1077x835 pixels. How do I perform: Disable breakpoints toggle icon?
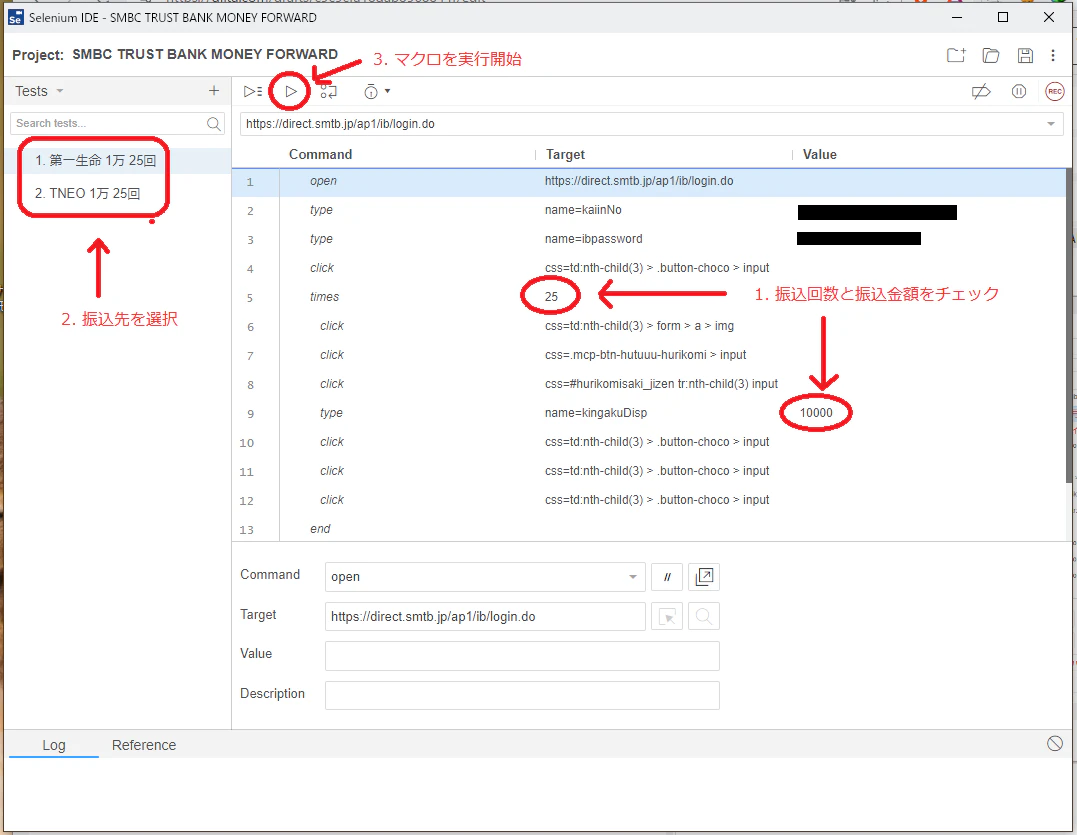coord(981,91)
